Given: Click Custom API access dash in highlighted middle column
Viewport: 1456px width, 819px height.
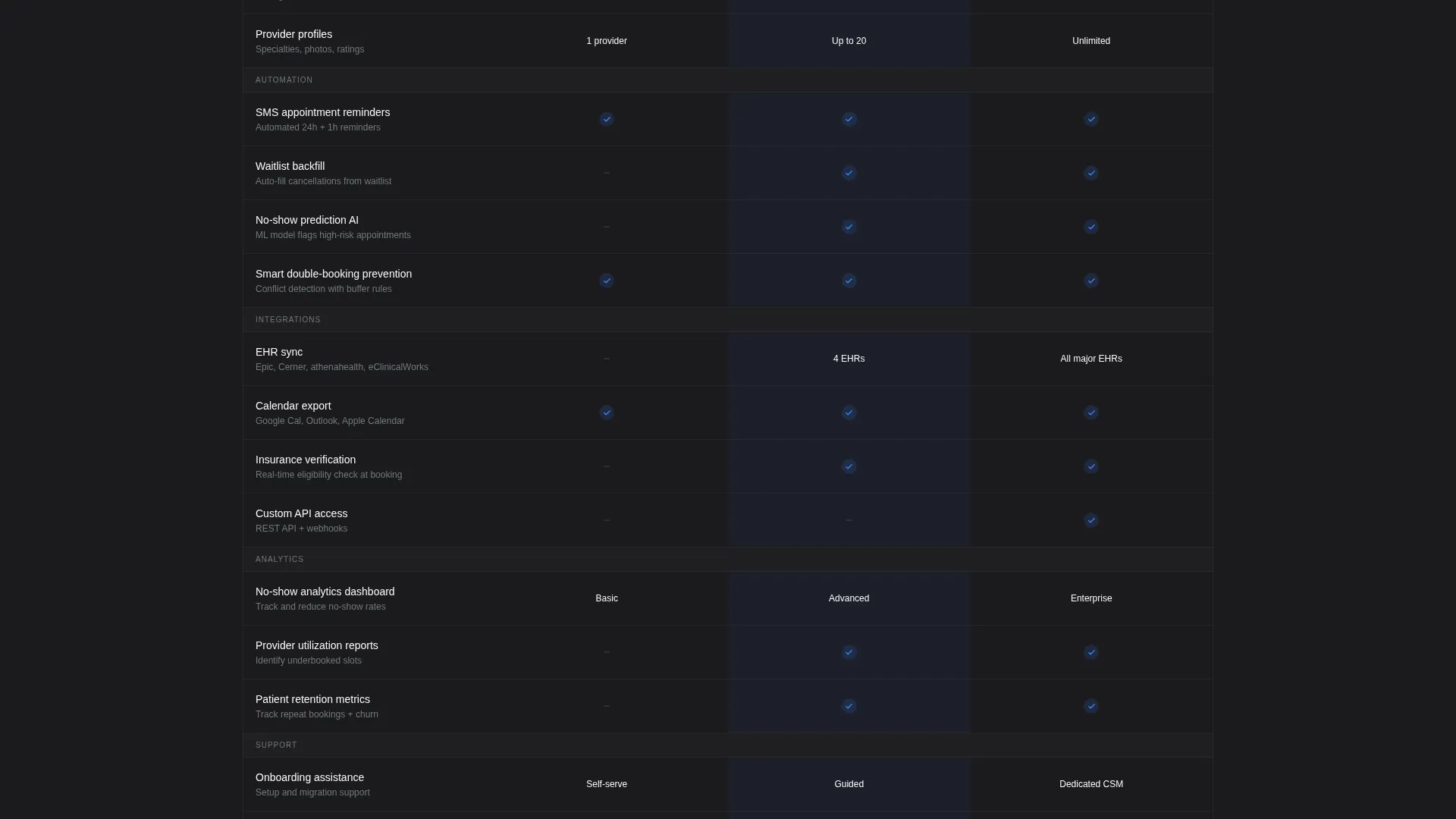Looking at the screenshot, I should 849,520.
